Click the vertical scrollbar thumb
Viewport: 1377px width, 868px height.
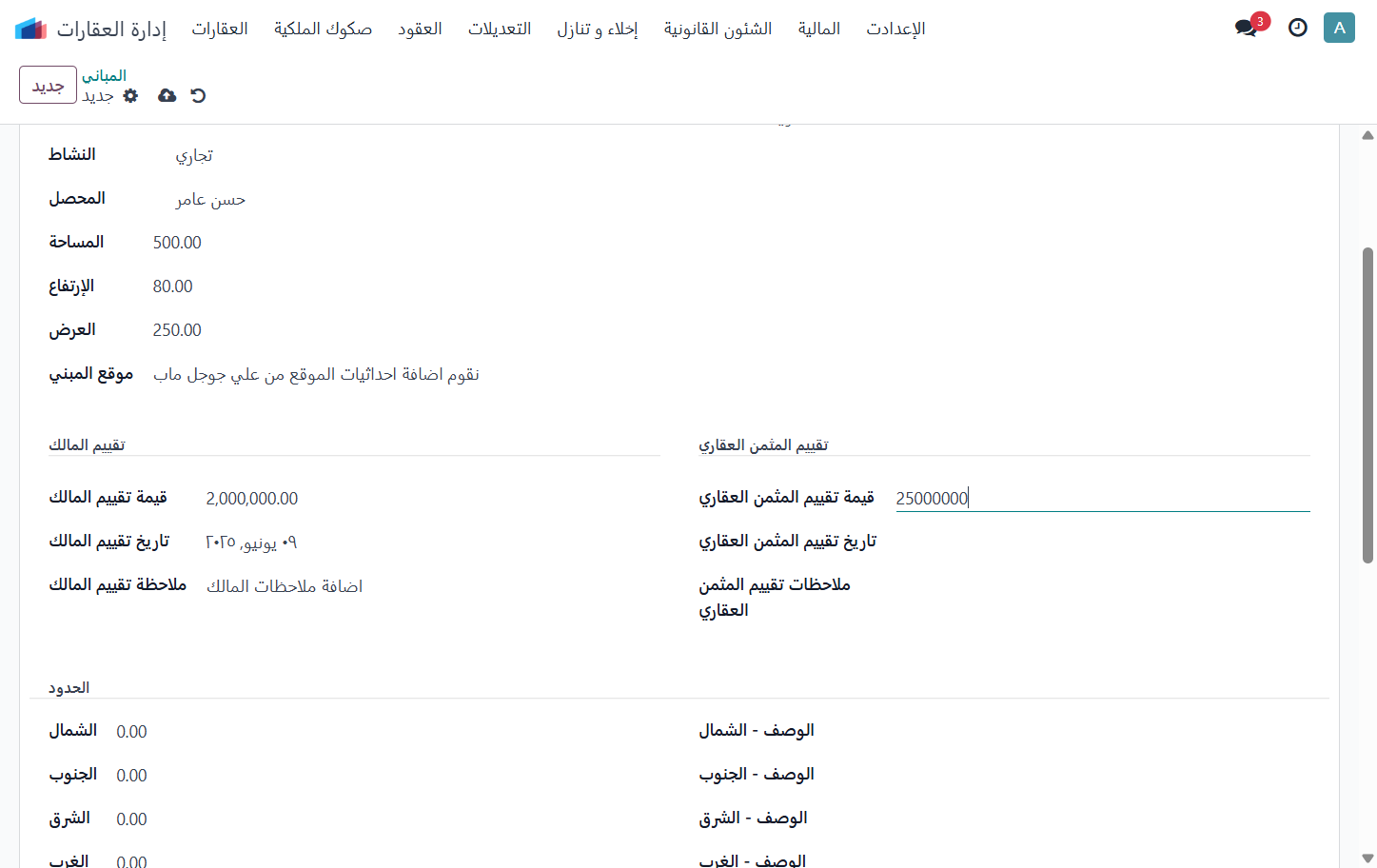tap(1367, 405)
